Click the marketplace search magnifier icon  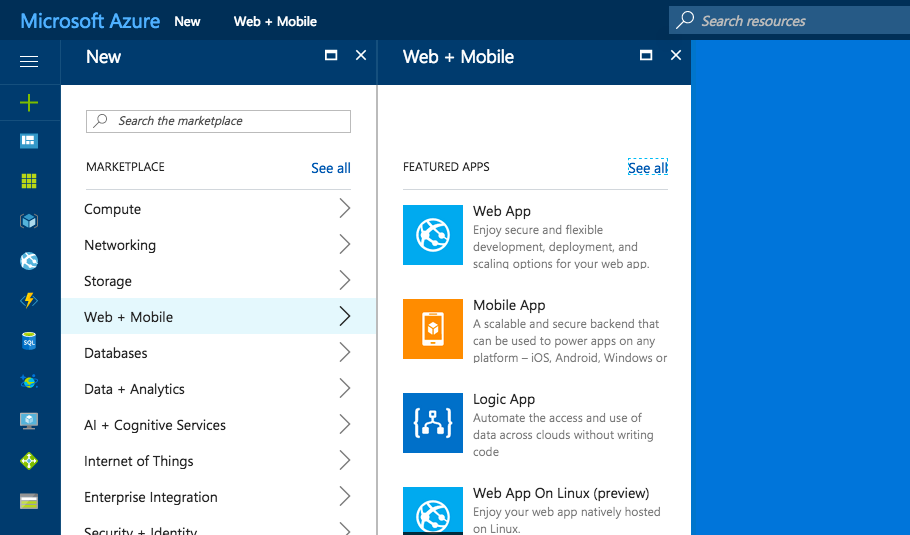100,120
